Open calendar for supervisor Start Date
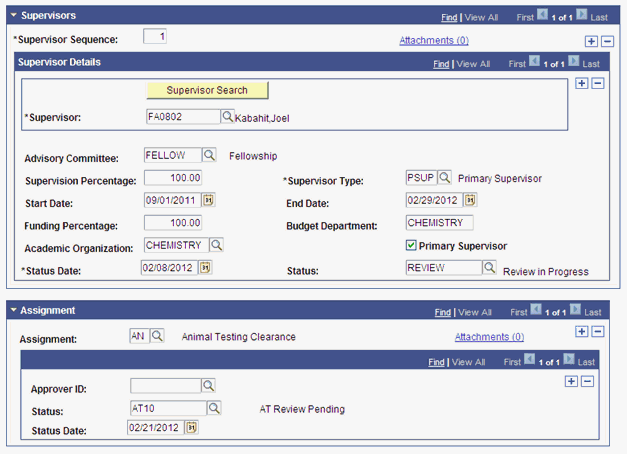 (208, 200)
